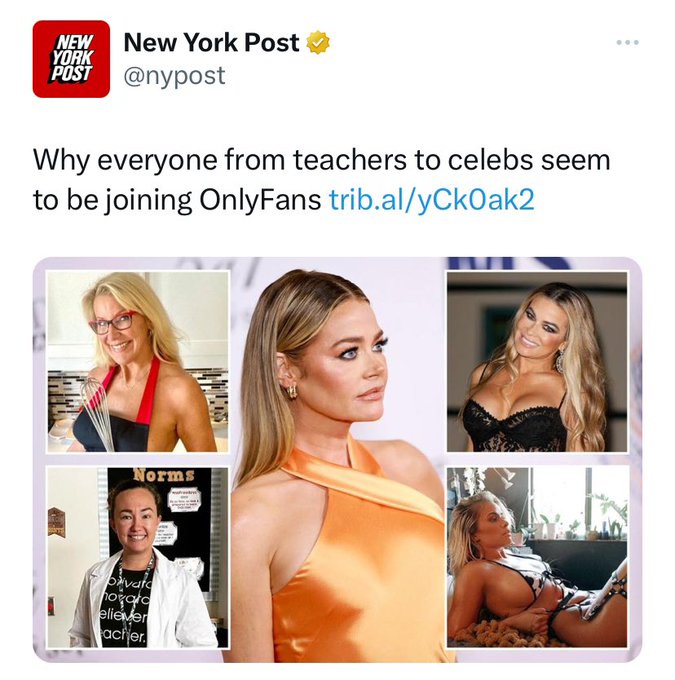Open the New York Post red logo avatar
The image size is (675, 680).
tap(71, 59)
